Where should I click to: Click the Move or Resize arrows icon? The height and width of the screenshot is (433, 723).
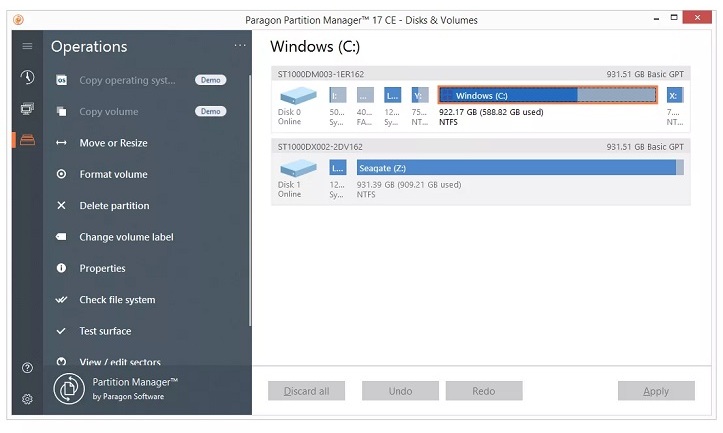coord(61,143)
